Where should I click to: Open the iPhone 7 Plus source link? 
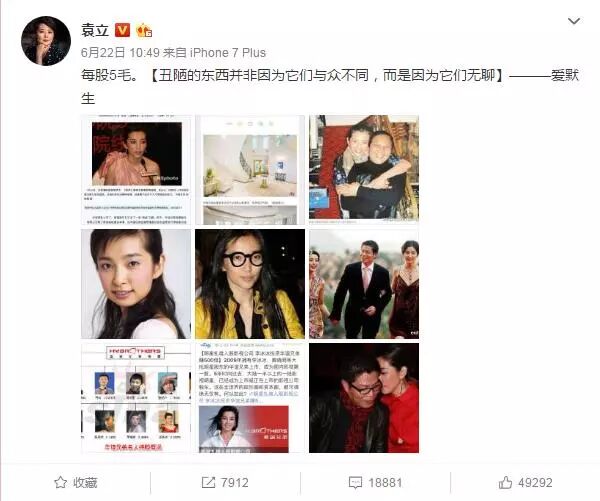point(228,52)
